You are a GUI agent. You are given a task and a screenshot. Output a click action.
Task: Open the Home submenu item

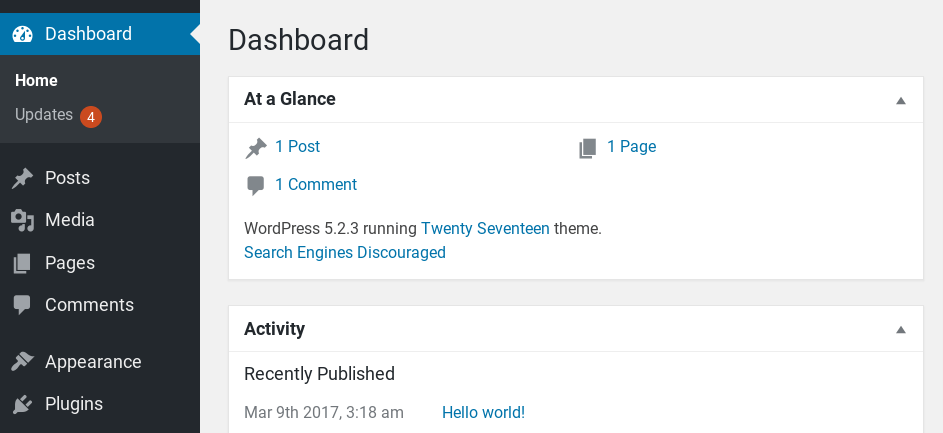coord(37,80)
